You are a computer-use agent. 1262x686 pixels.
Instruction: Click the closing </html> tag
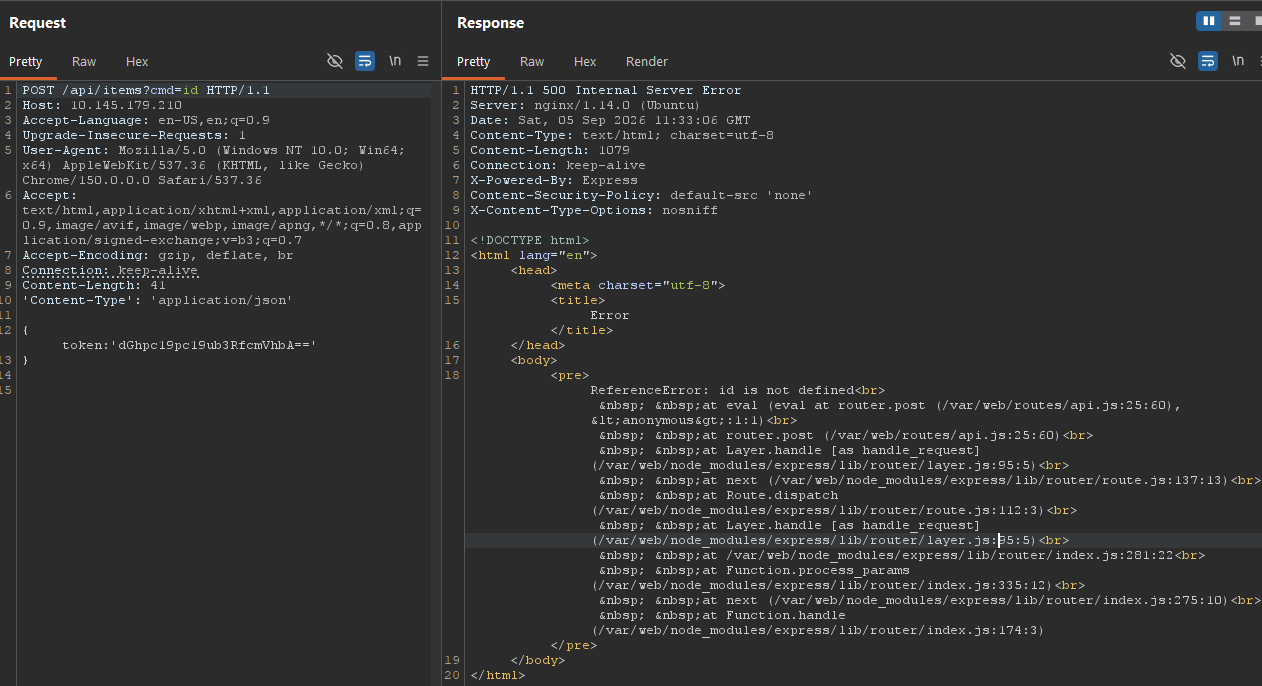click(498, 675)
